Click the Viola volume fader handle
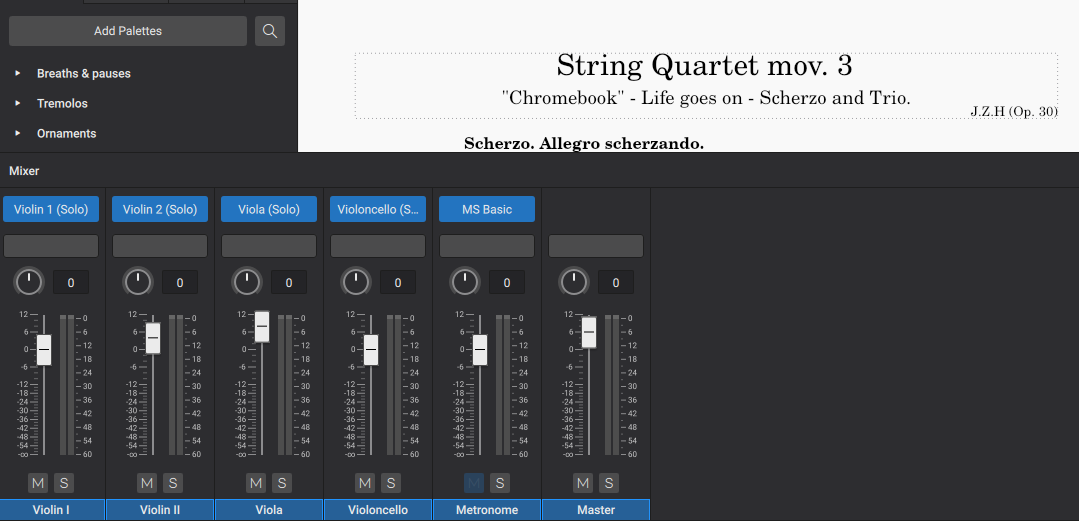Viewport: 1079px width, 521px height. (262, 326)
